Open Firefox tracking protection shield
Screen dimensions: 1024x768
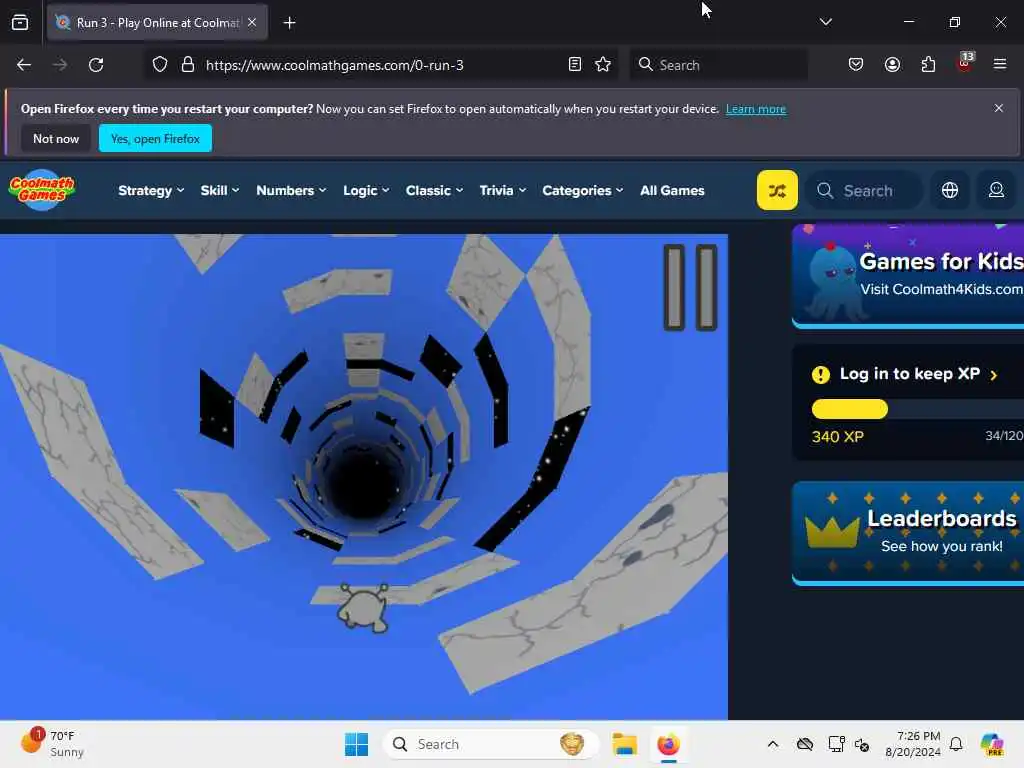160,65
